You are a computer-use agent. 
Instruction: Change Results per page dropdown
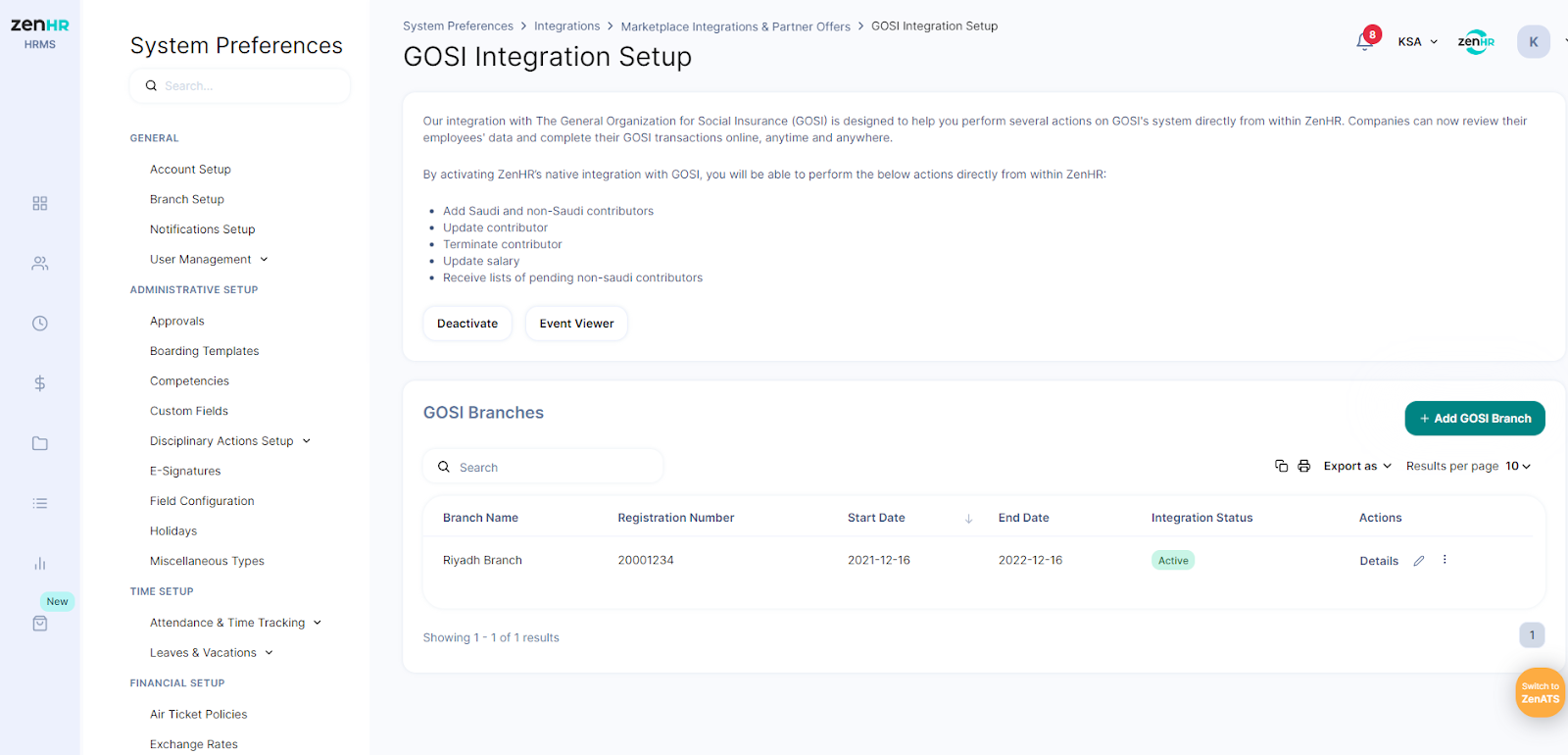[1518, 466]
